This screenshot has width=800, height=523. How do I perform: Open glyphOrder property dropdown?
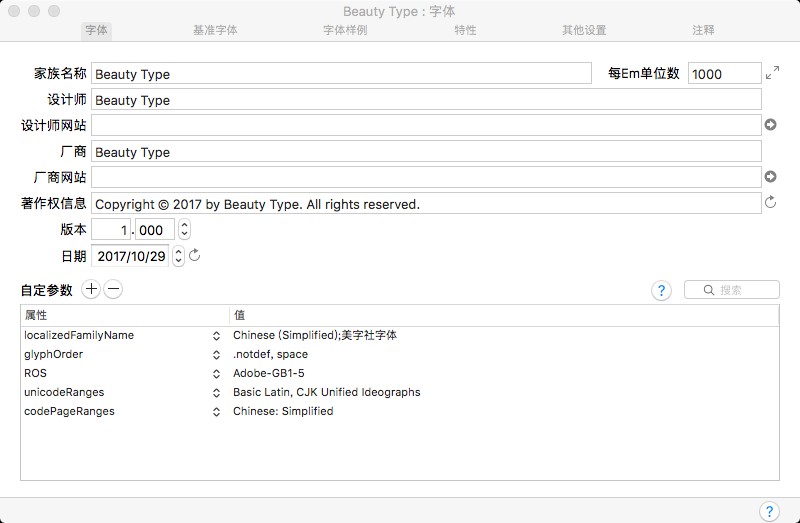[216, 355]
